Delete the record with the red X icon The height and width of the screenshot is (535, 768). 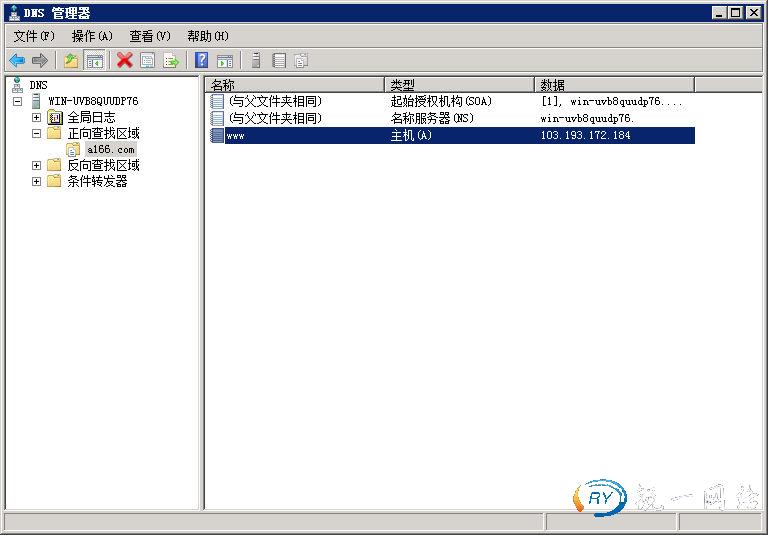(124, 61)
